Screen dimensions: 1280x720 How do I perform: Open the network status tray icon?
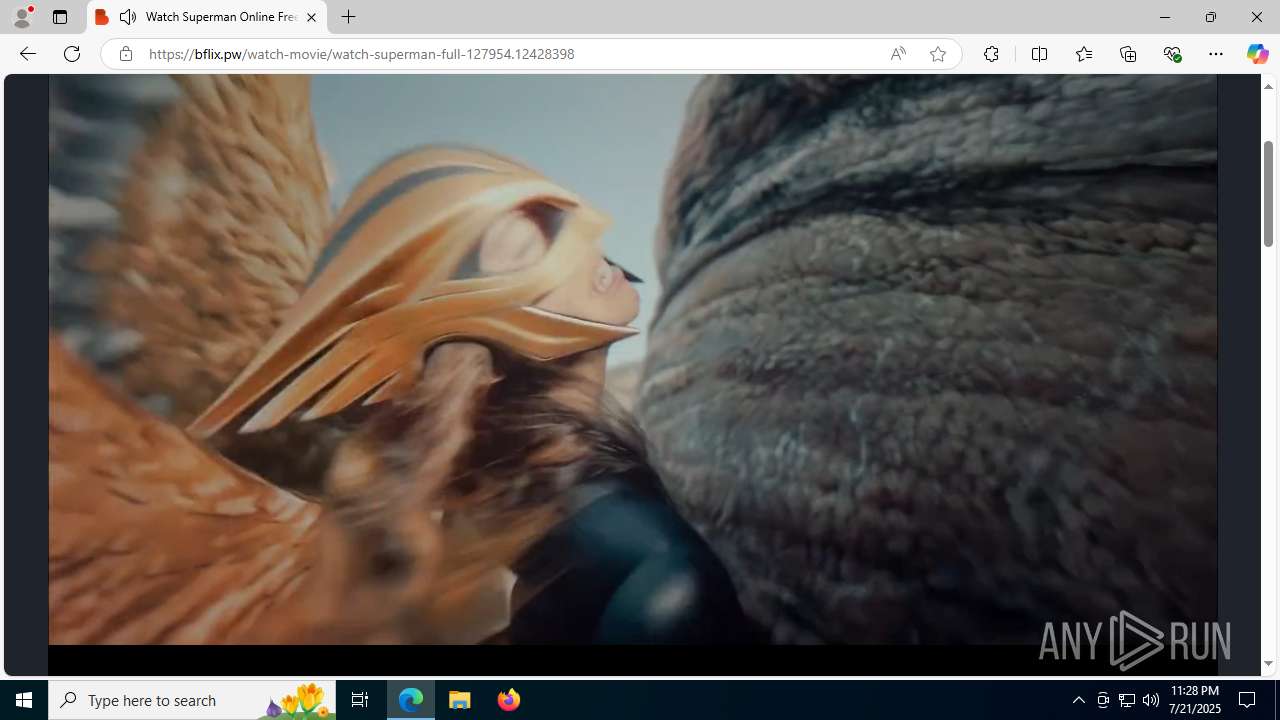pyautogui.click(x=1127, y=700)
